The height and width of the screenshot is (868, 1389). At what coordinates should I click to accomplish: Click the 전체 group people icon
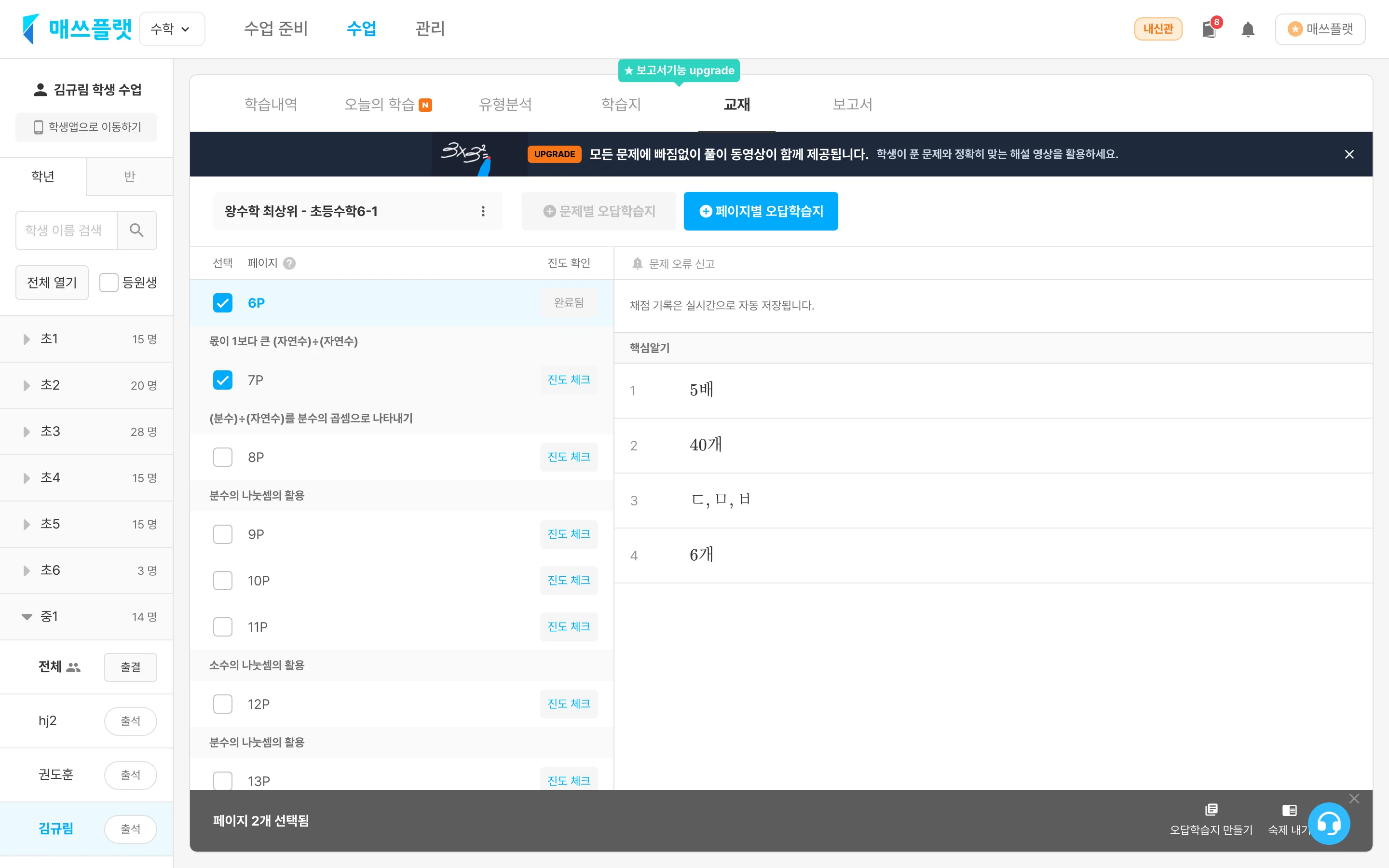coord(73,667)
